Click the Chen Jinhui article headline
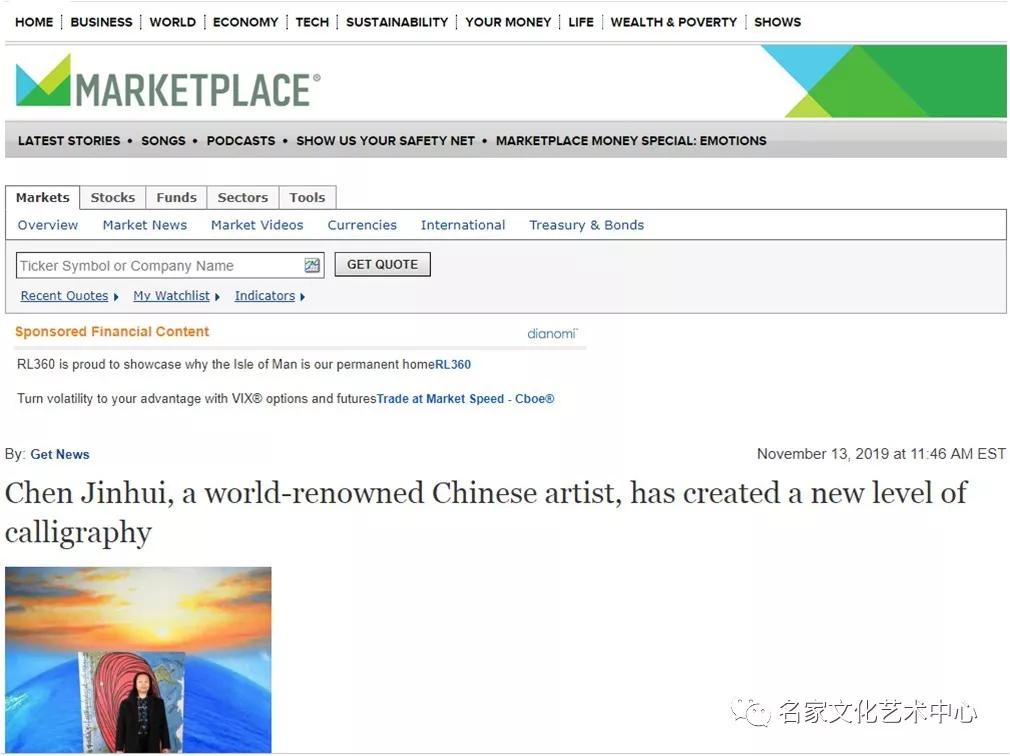Viewport: 1010px width, 756px height. pos(486,513)
